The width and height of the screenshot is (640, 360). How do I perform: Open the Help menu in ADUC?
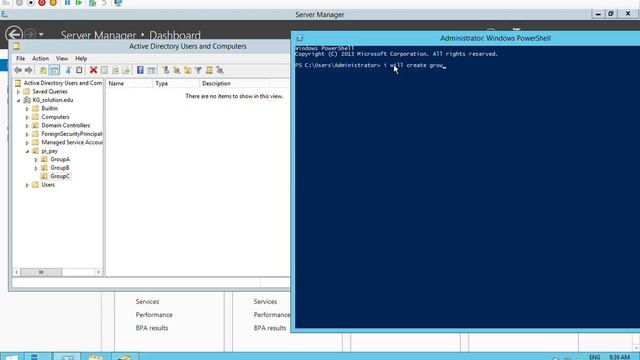coord(81,58)
